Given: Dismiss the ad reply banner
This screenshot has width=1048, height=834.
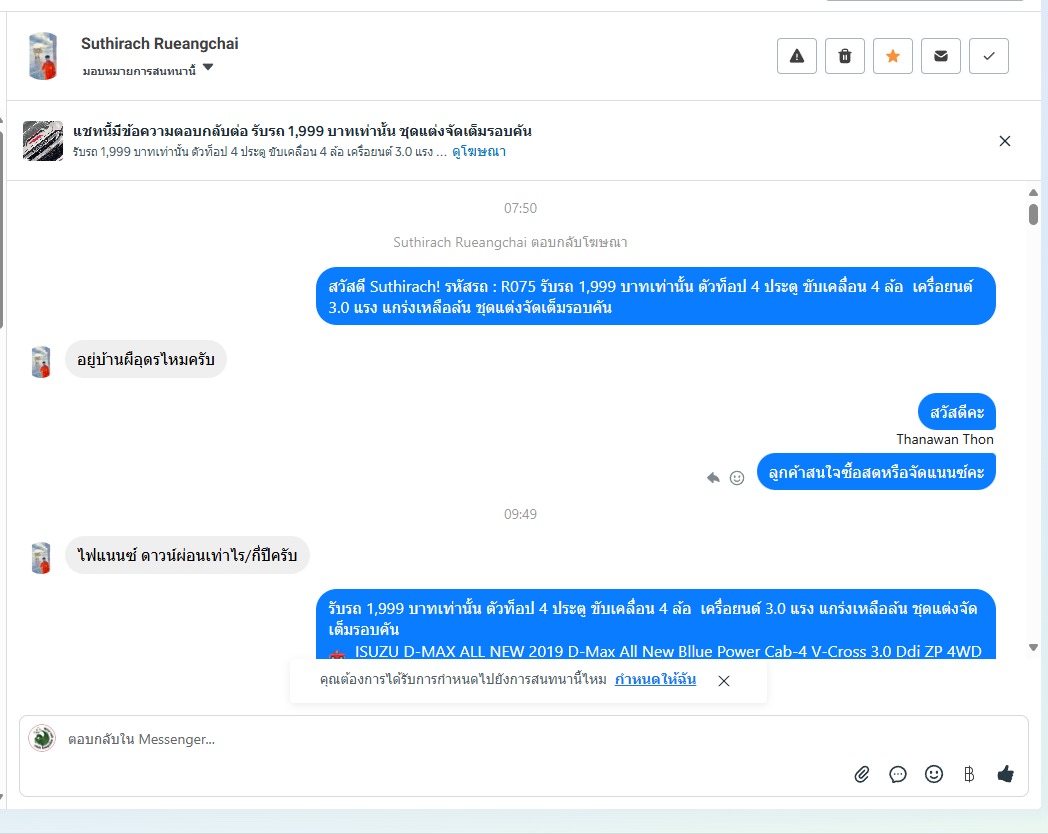Looking at the screenshot, I should pos(1005,141).
